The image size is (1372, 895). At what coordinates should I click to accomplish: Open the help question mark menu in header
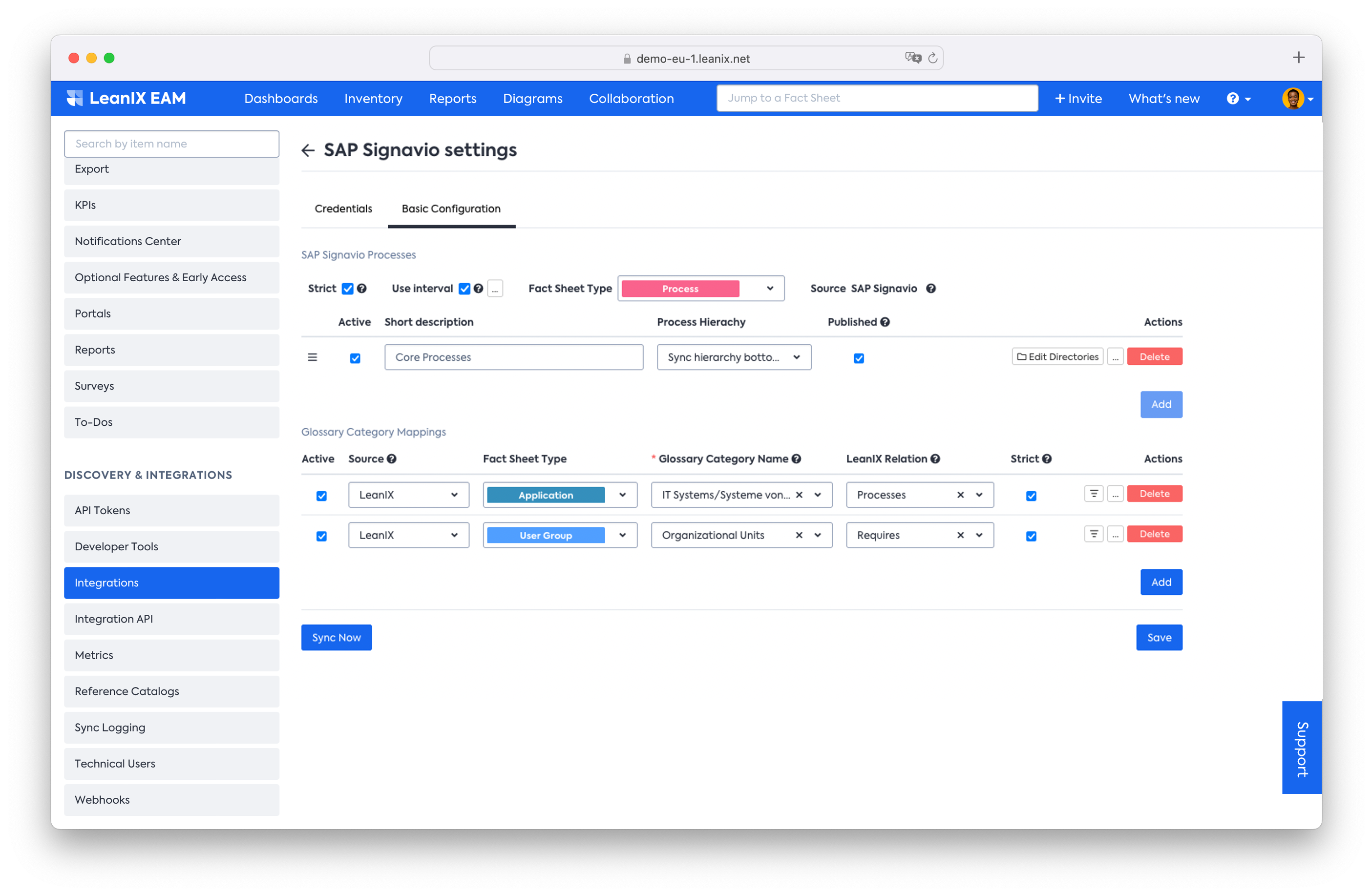[1239, 99]
